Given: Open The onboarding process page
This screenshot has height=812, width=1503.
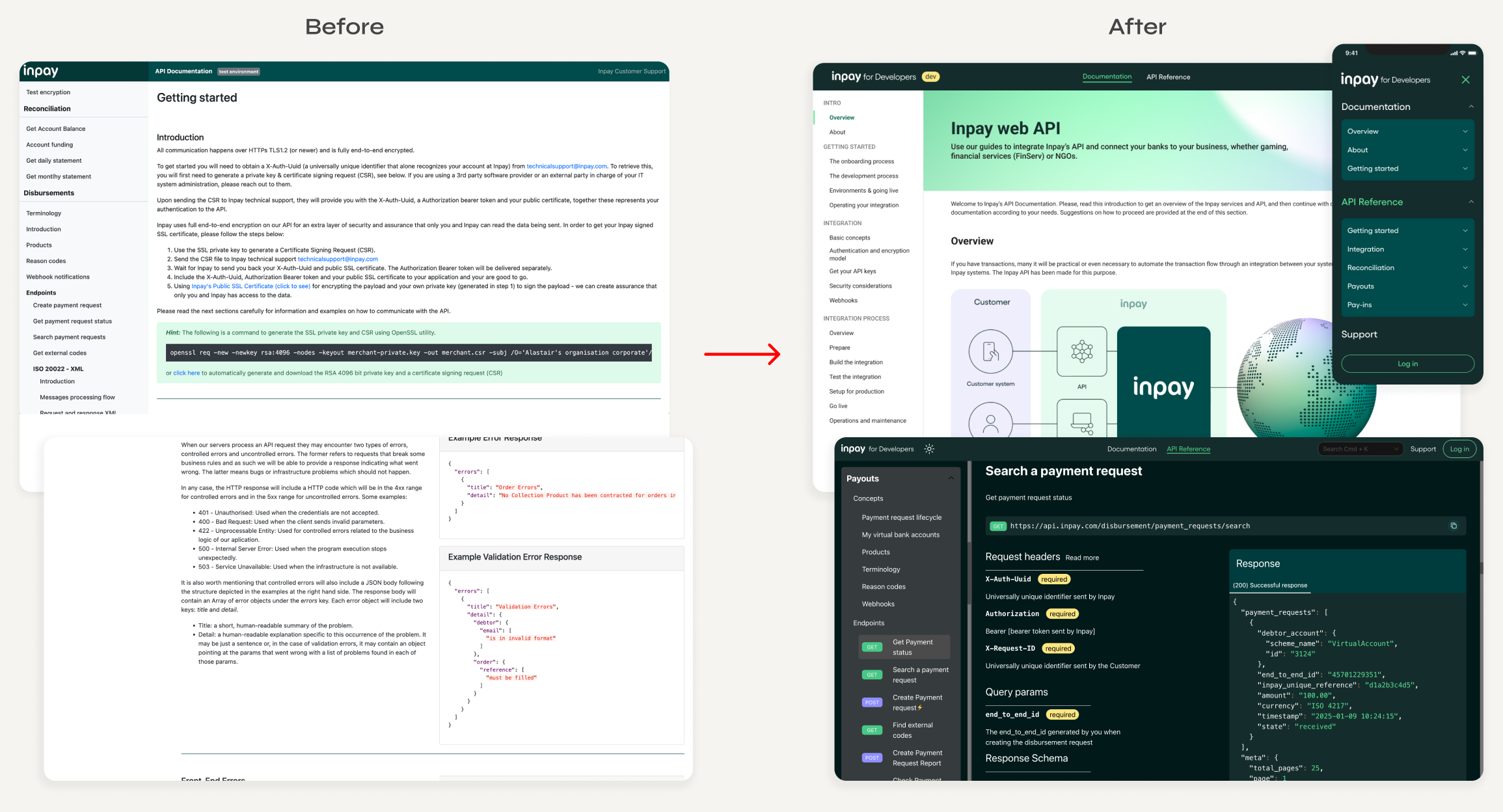Looking at the screenshot, I should coord(861,161).
